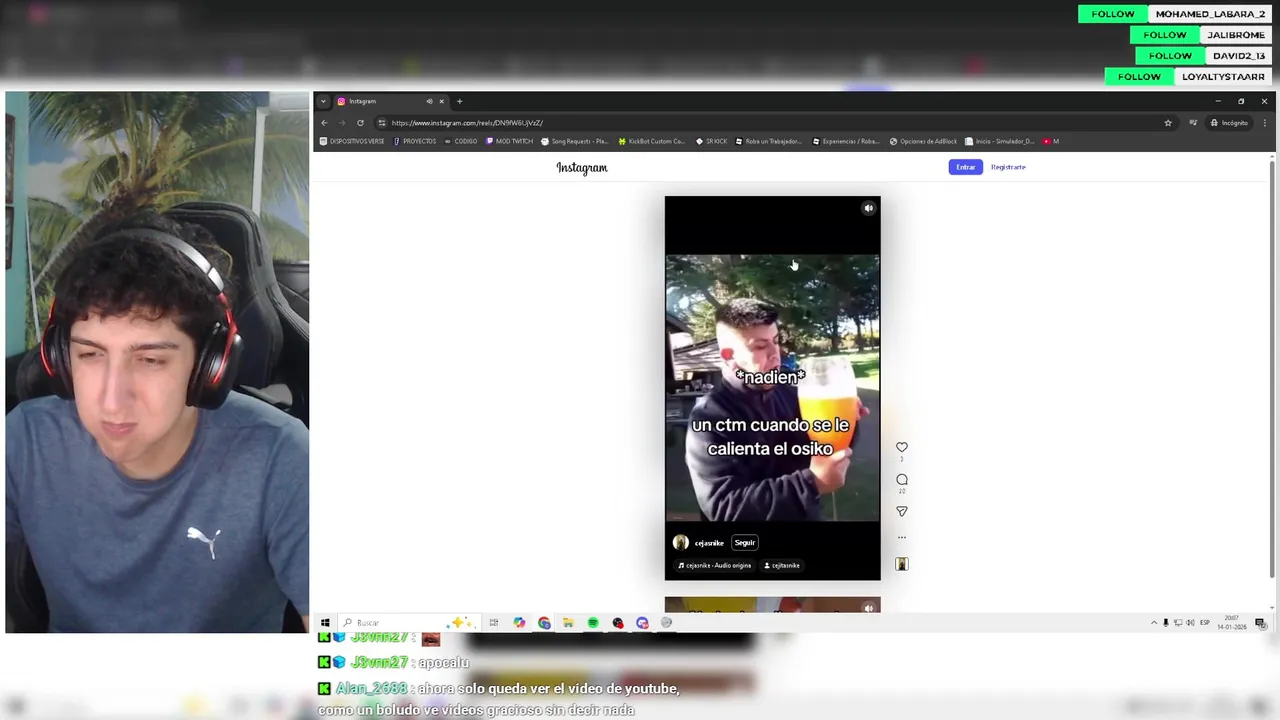Open Task View on the taskbar
This screenshot has height=720, width=1280.
494,623
